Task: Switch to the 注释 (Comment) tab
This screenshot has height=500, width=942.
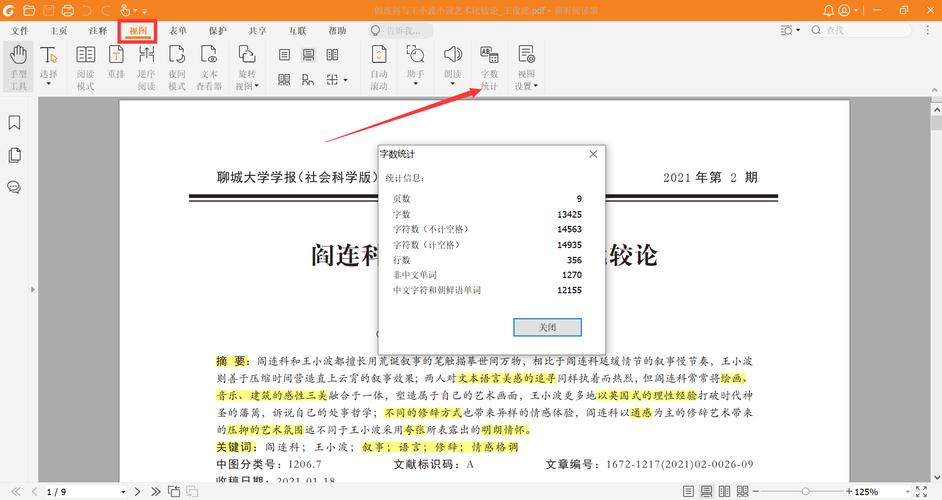Action: [98, 31]
